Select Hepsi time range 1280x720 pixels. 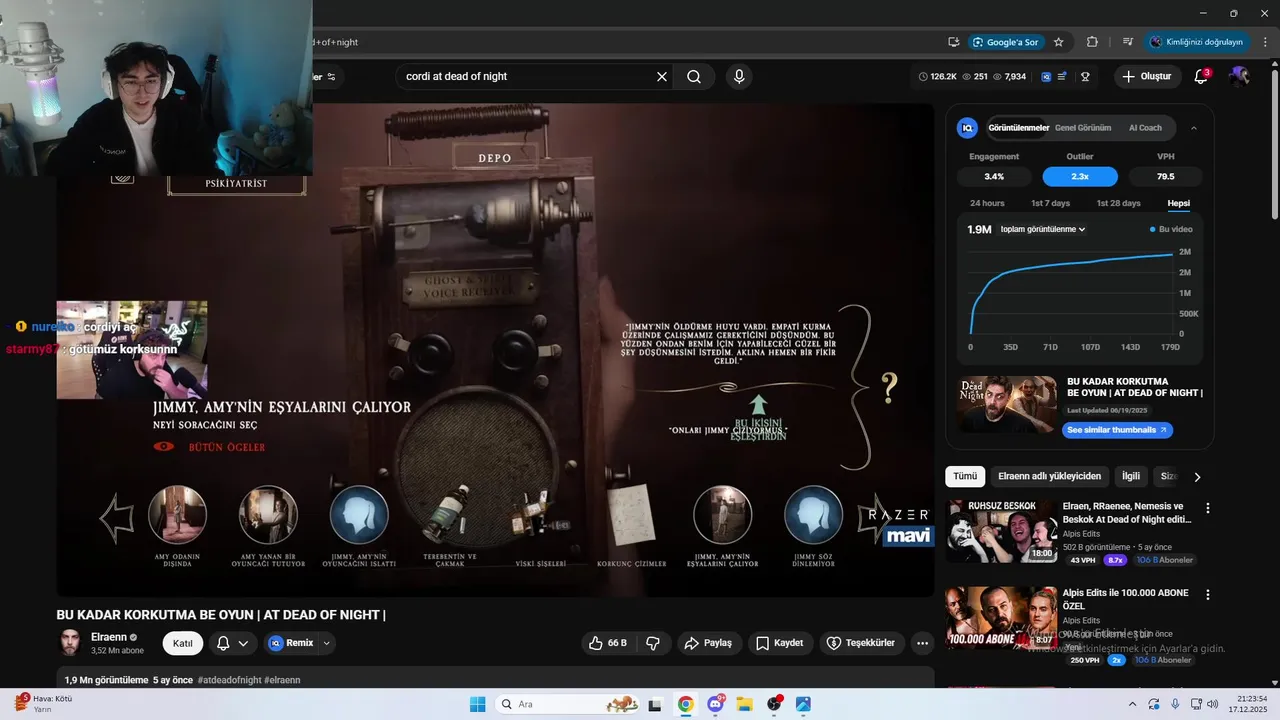(1179, 203)
